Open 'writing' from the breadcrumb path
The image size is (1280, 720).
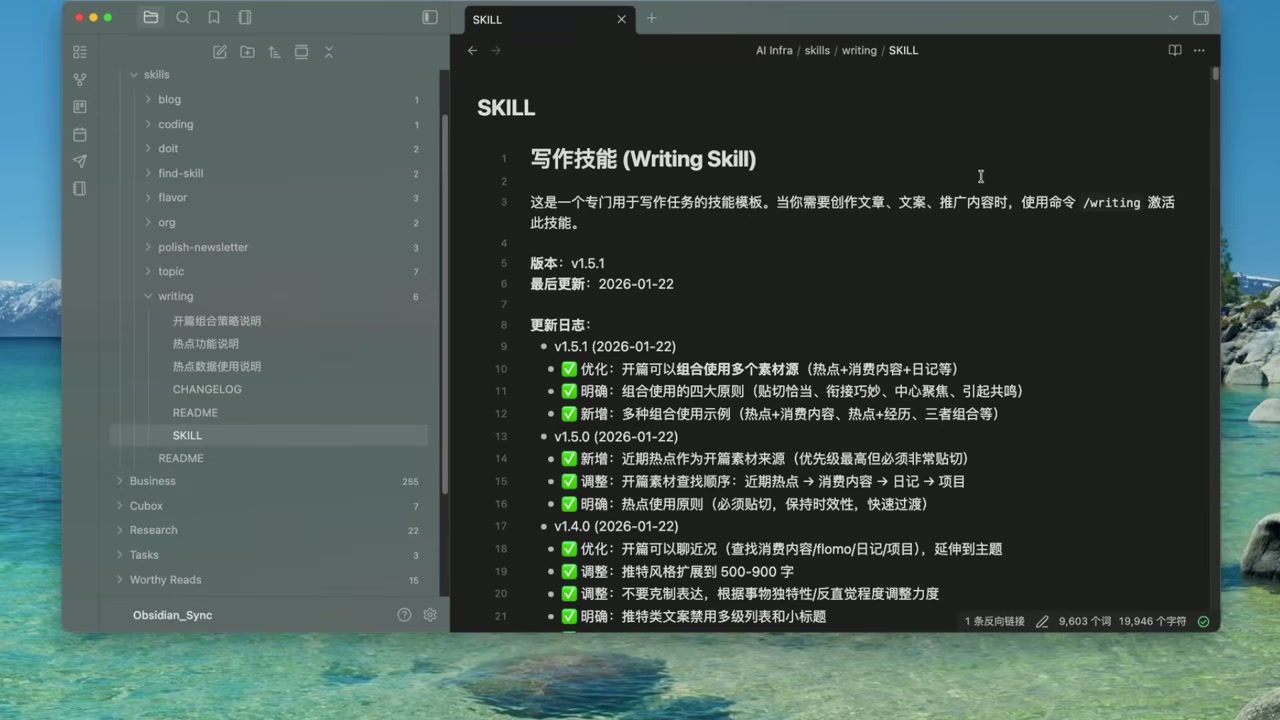pyautogui.click(x=859, y=50)
